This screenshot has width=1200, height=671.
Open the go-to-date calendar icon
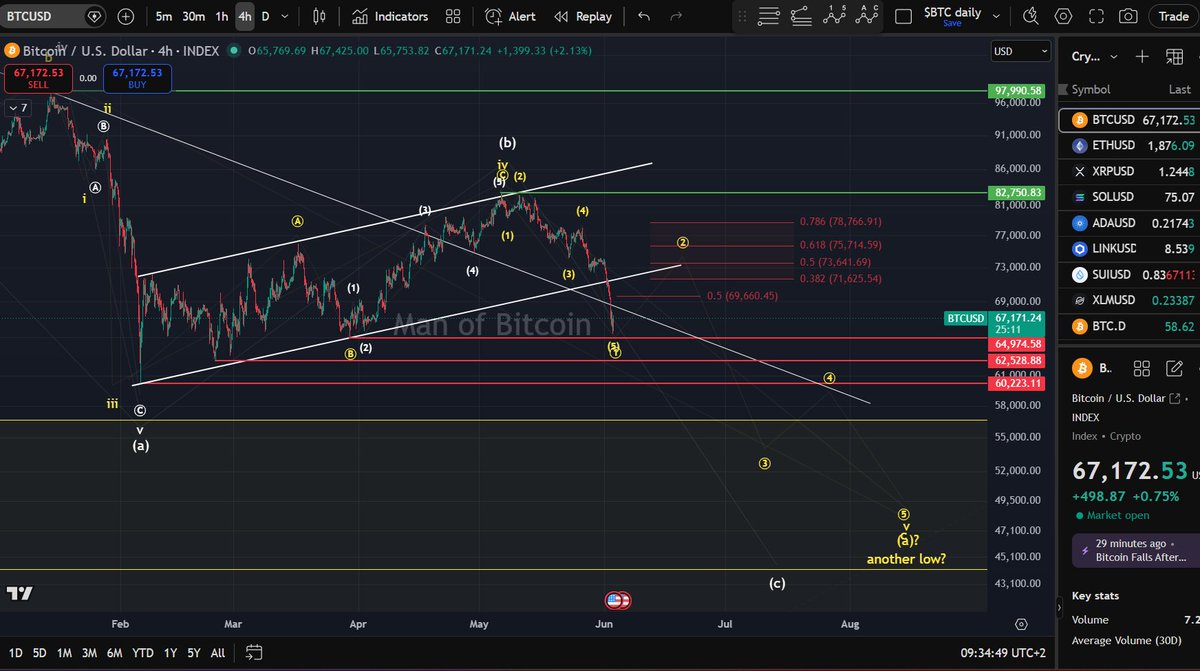click(x=254, y=653)
